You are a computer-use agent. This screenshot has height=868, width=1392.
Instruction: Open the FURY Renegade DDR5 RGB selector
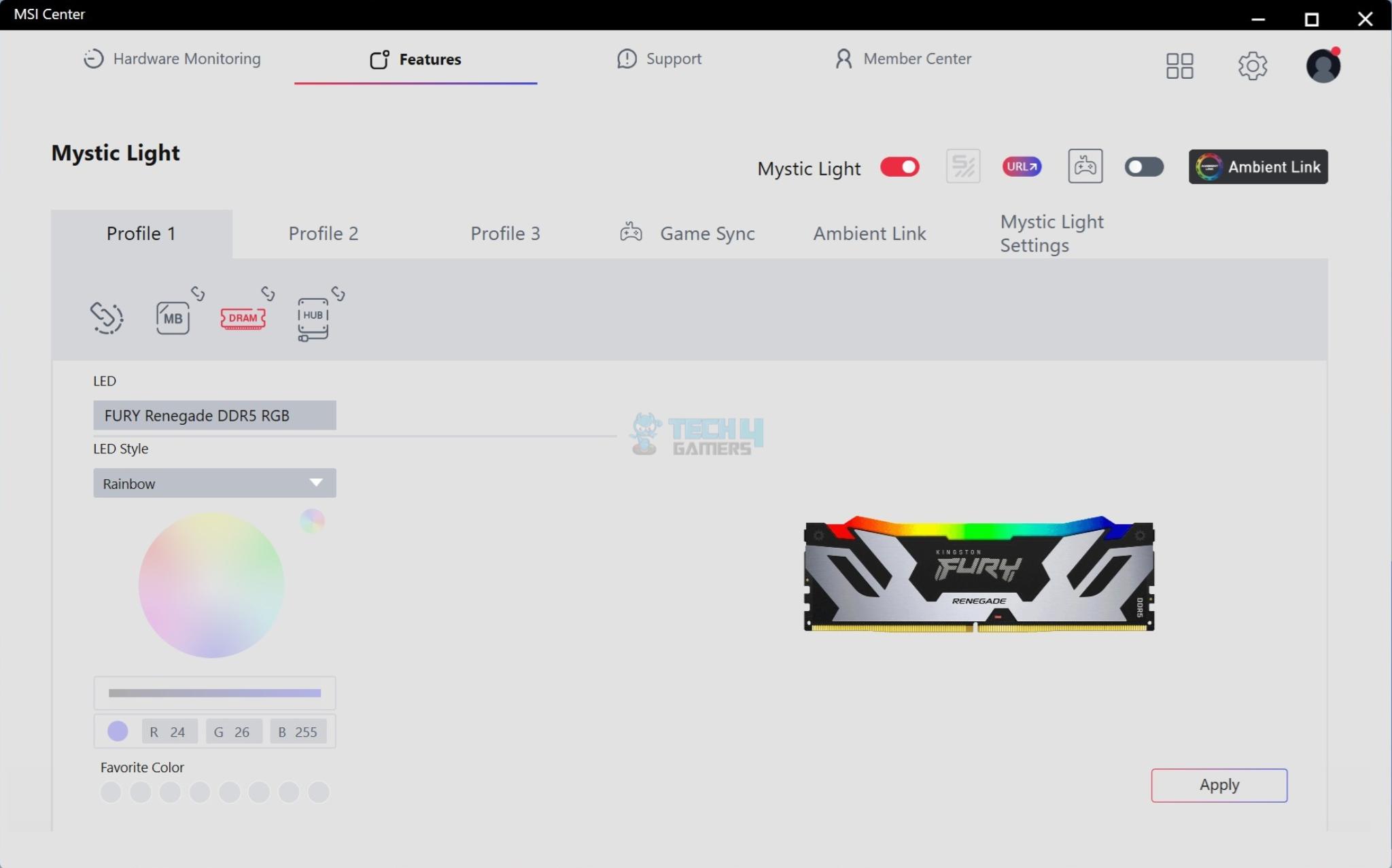tap(214, 415)
